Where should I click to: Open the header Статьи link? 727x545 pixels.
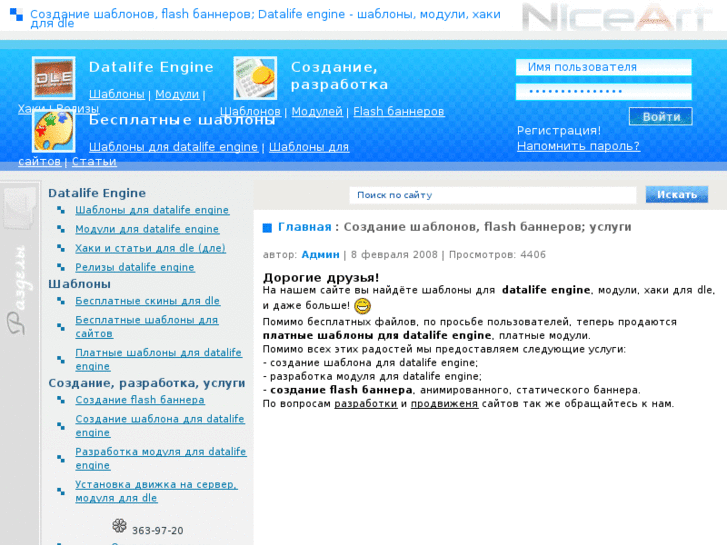click(x=94, y=161)
